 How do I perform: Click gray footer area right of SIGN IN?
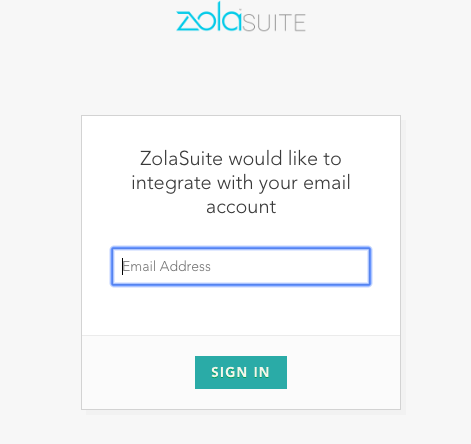pyautogui.click(x=343, y=372)
